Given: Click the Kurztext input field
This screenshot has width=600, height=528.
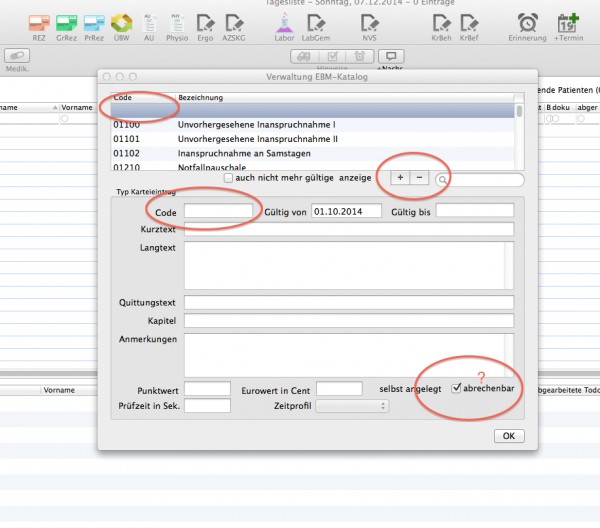Looking at the screenshot, I should point(349,229).
